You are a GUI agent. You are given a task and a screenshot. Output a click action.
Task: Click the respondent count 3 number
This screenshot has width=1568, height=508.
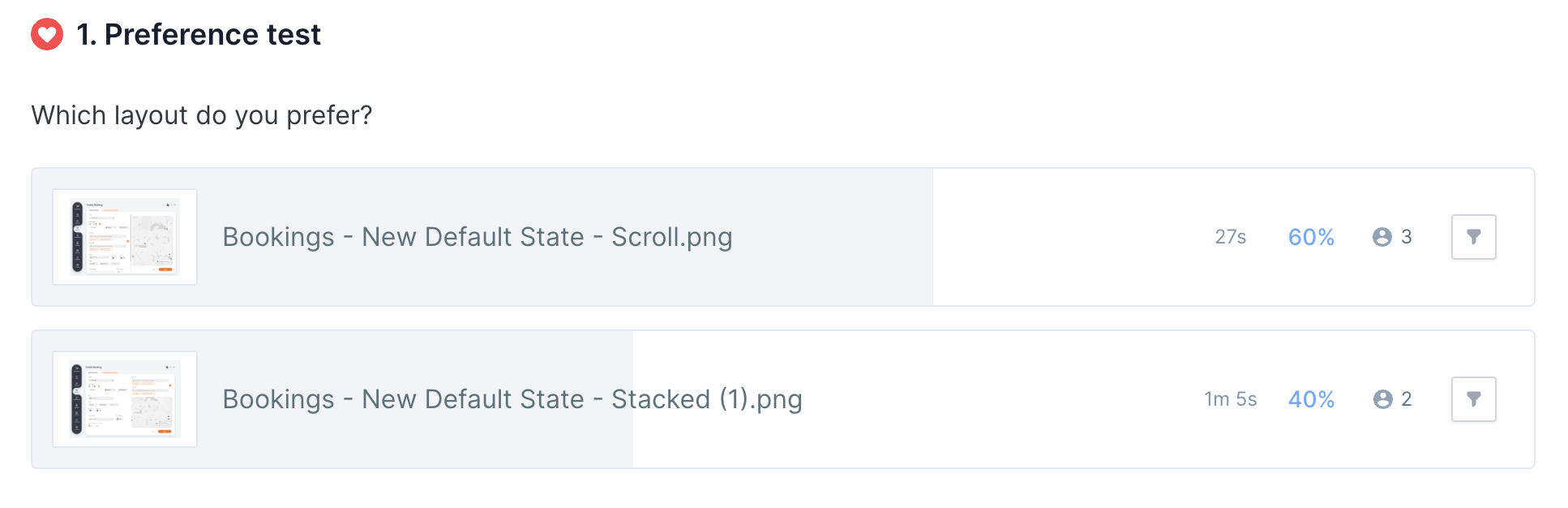pos(1407,237)
